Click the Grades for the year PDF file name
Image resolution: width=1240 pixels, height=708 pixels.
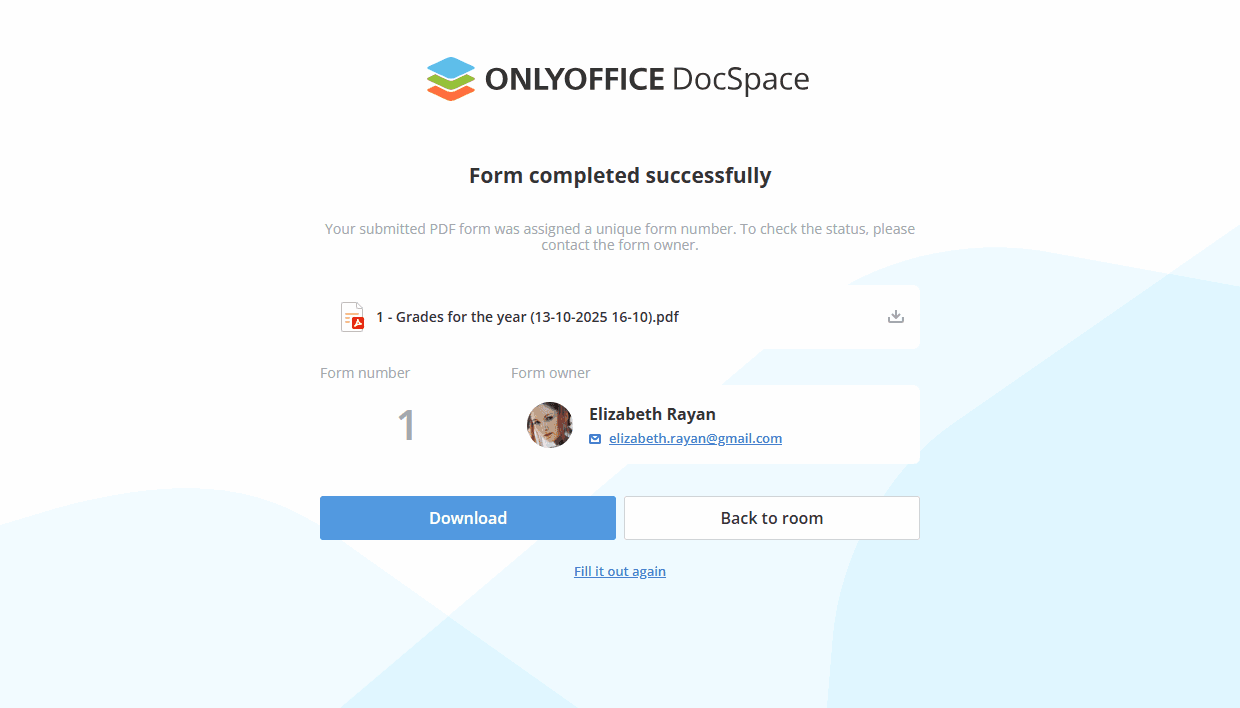tap(527, 317)
